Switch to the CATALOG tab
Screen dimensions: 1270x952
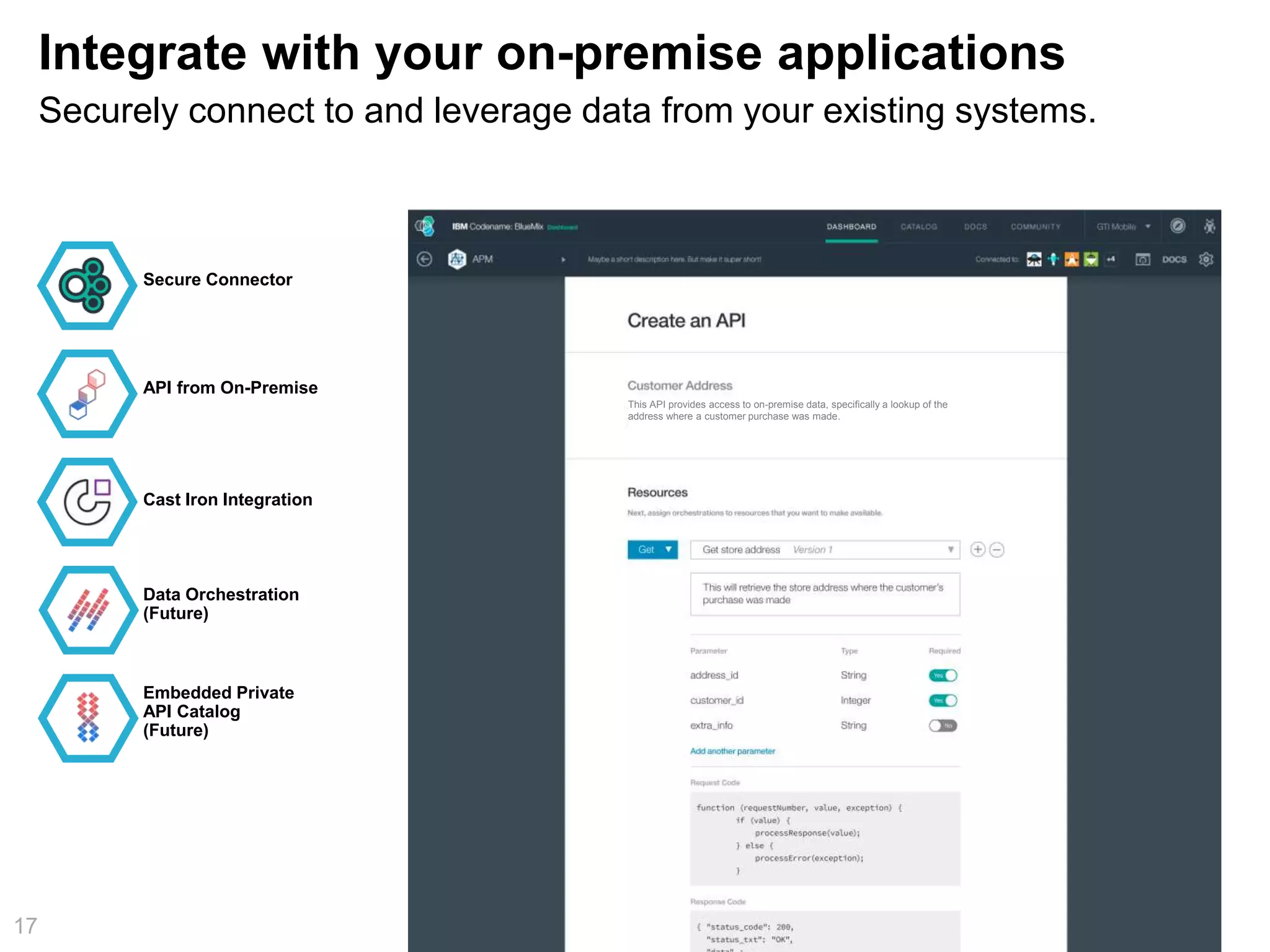point(918,226)
